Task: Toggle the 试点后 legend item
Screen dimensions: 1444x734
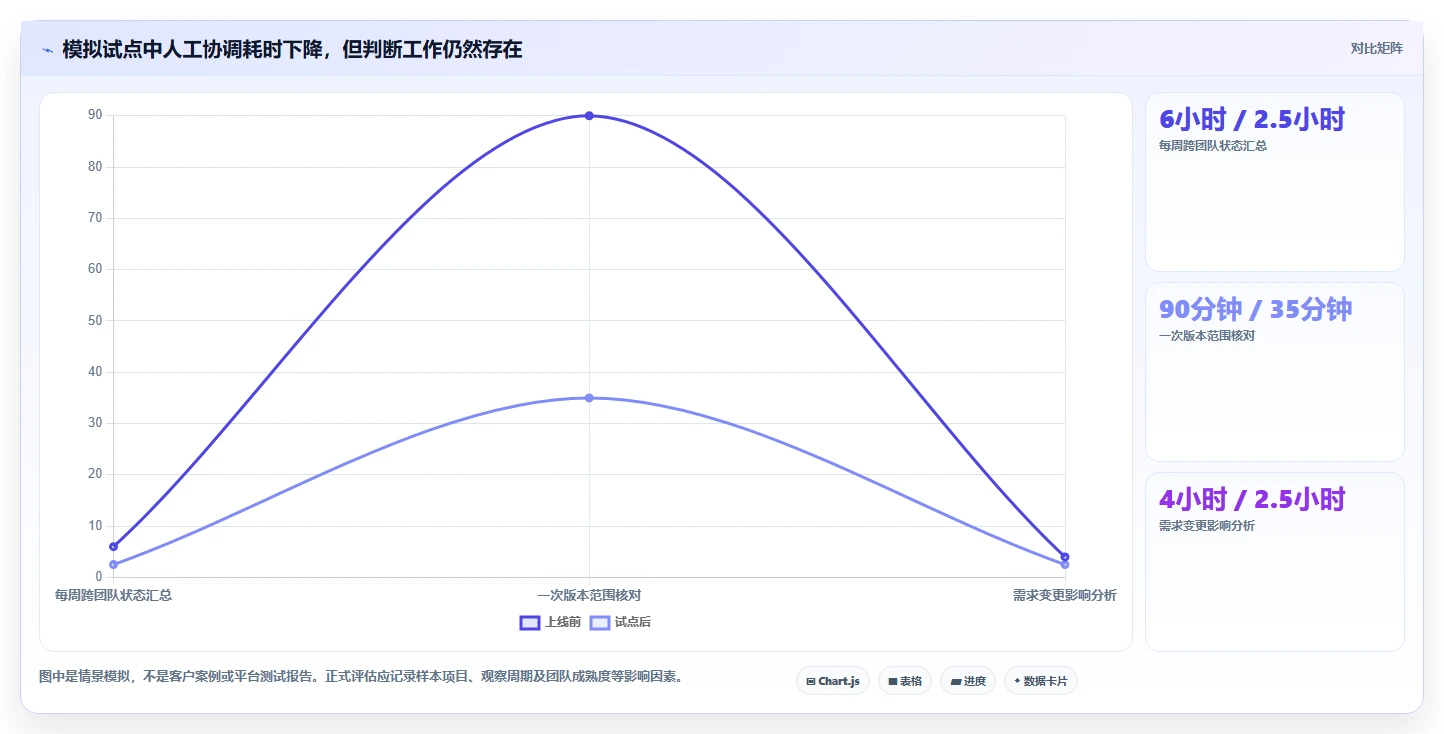Action: tap(620, 622)
